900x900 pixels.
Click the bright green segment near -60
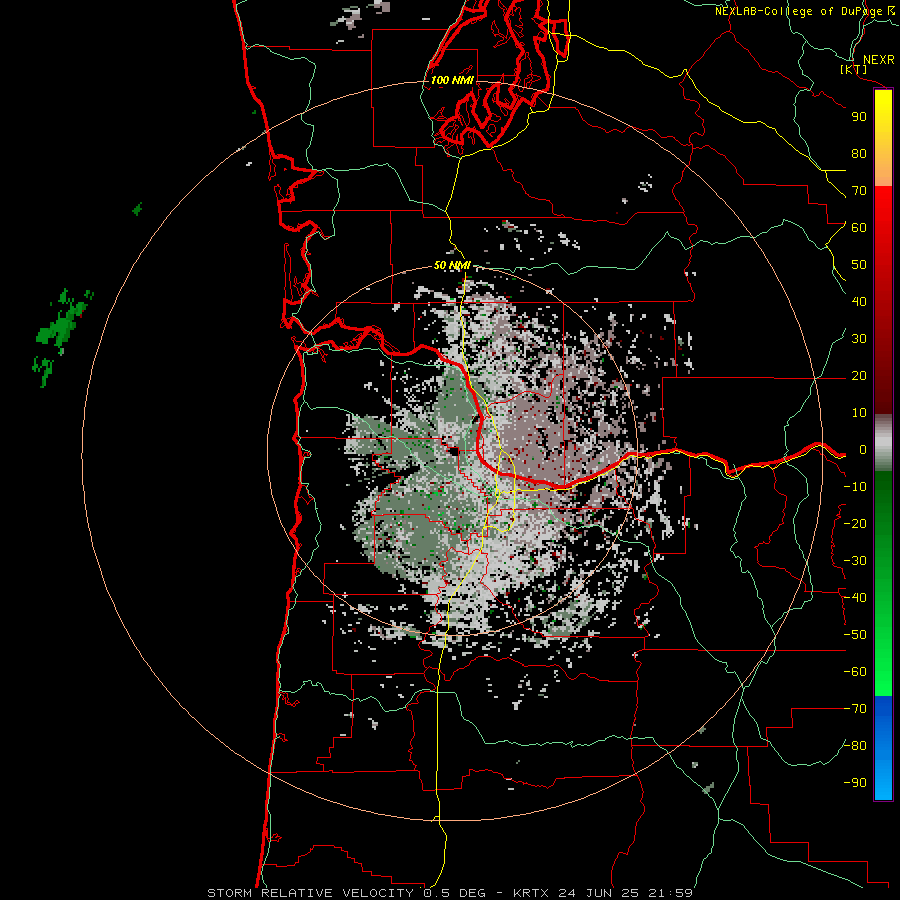[883, 672]
